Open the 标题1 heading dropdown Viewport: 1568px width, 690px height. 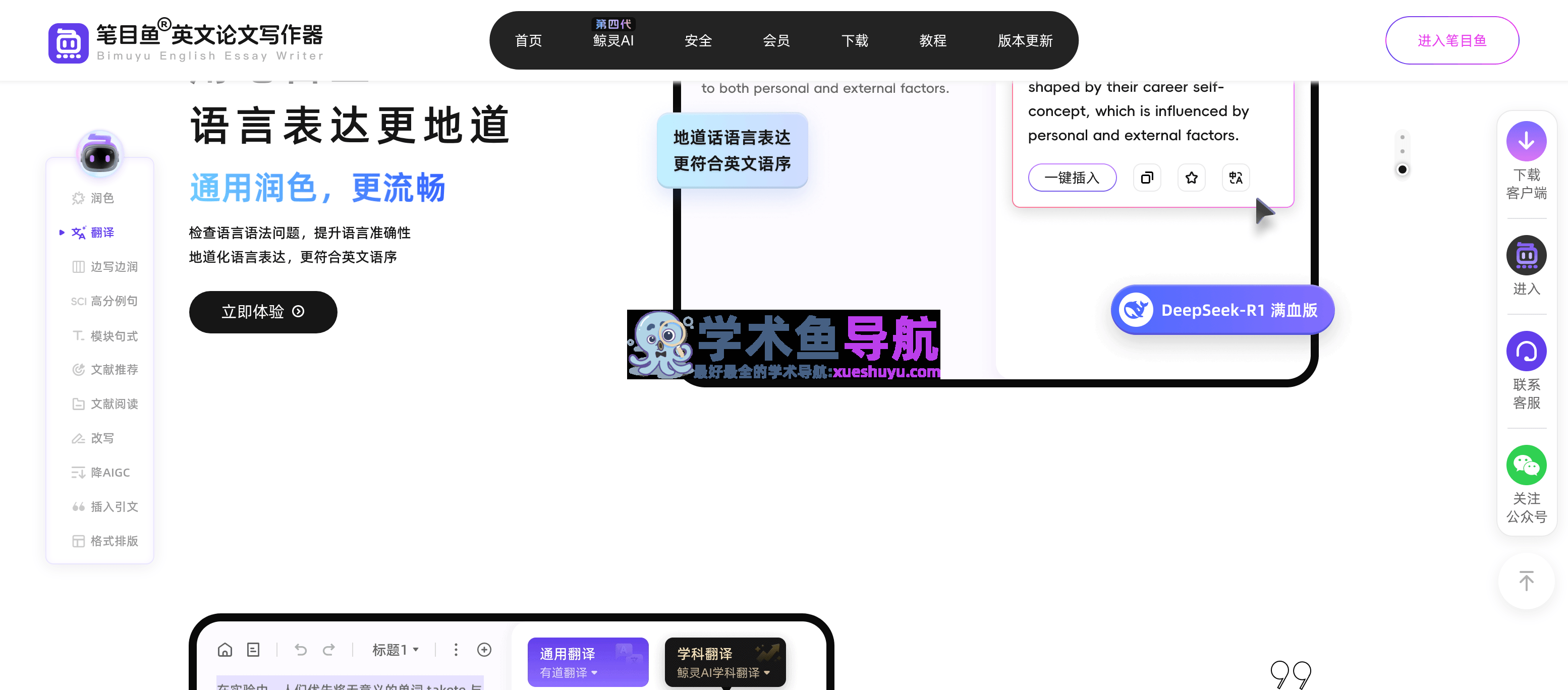(x=395, y=650)
